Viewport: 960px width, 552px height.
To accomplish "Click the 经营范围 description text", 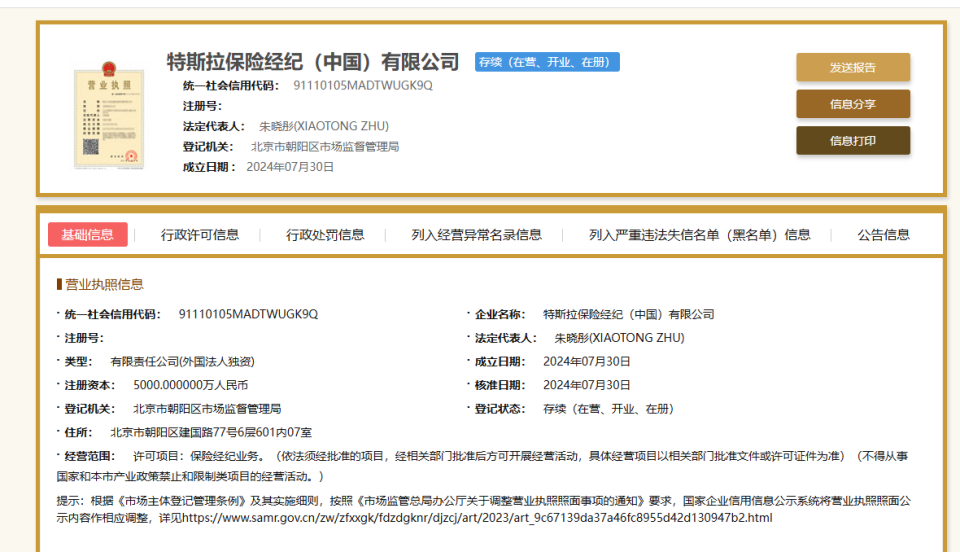I will (x=482, y=466).
